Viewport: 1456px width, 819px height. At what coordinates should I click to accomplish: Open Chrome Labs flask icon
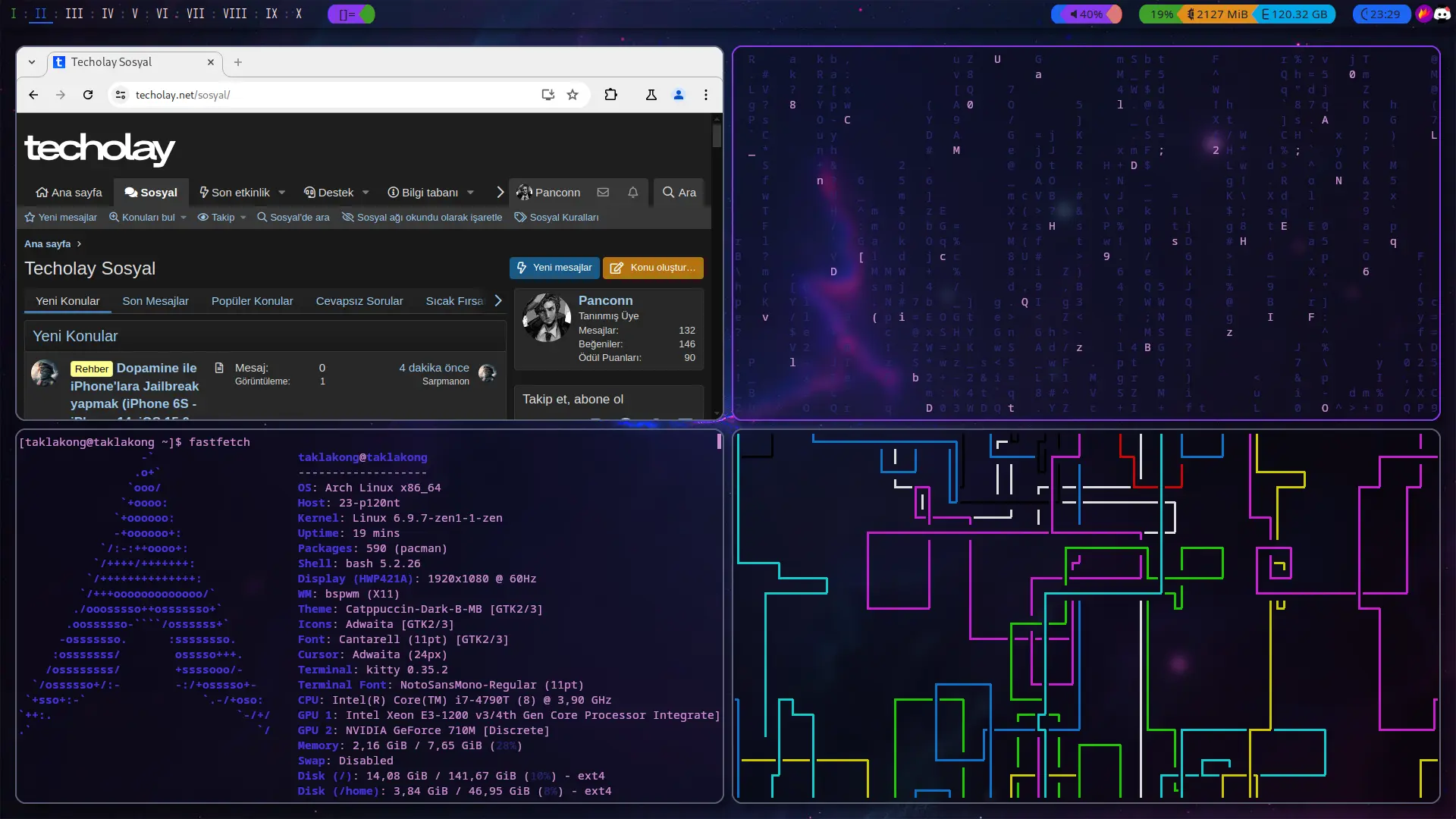(x=651, y=95)
